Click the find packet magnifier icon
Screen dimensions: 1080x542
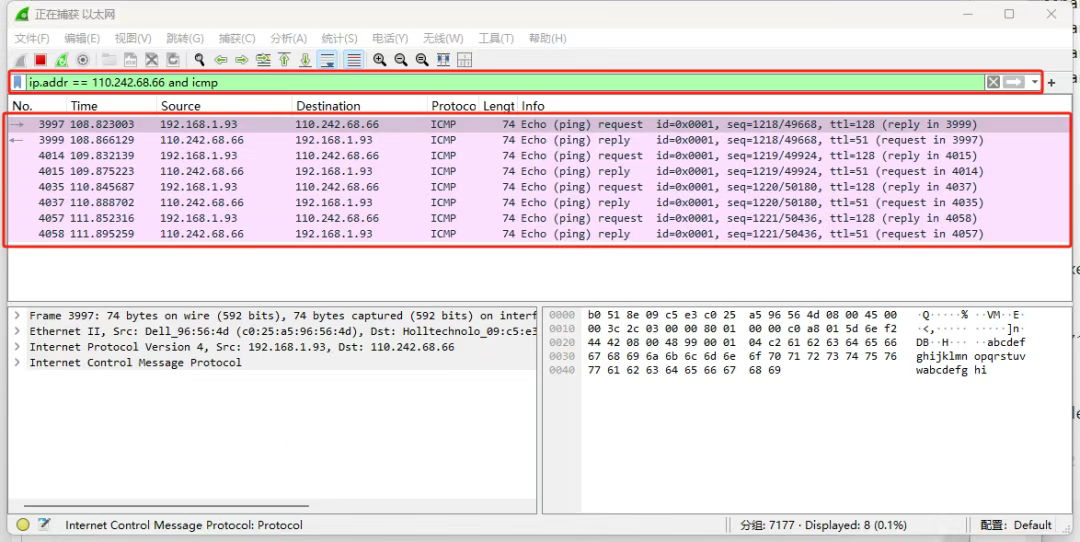coord(200,60)
